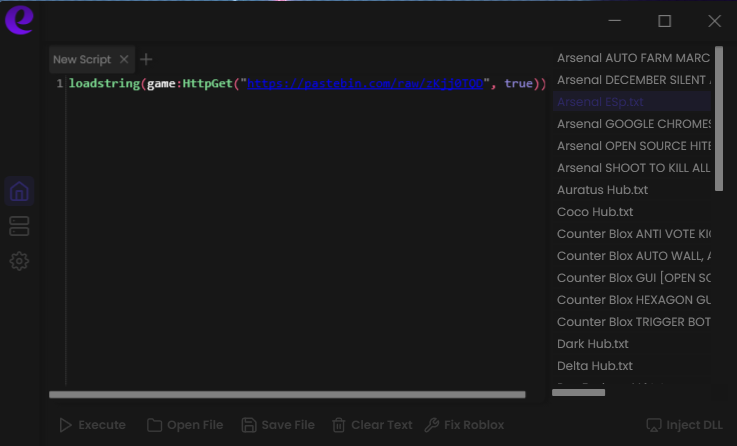
Task: Select Arsenal OPEN SOURCE HITB script
Action: coord(633,146)
